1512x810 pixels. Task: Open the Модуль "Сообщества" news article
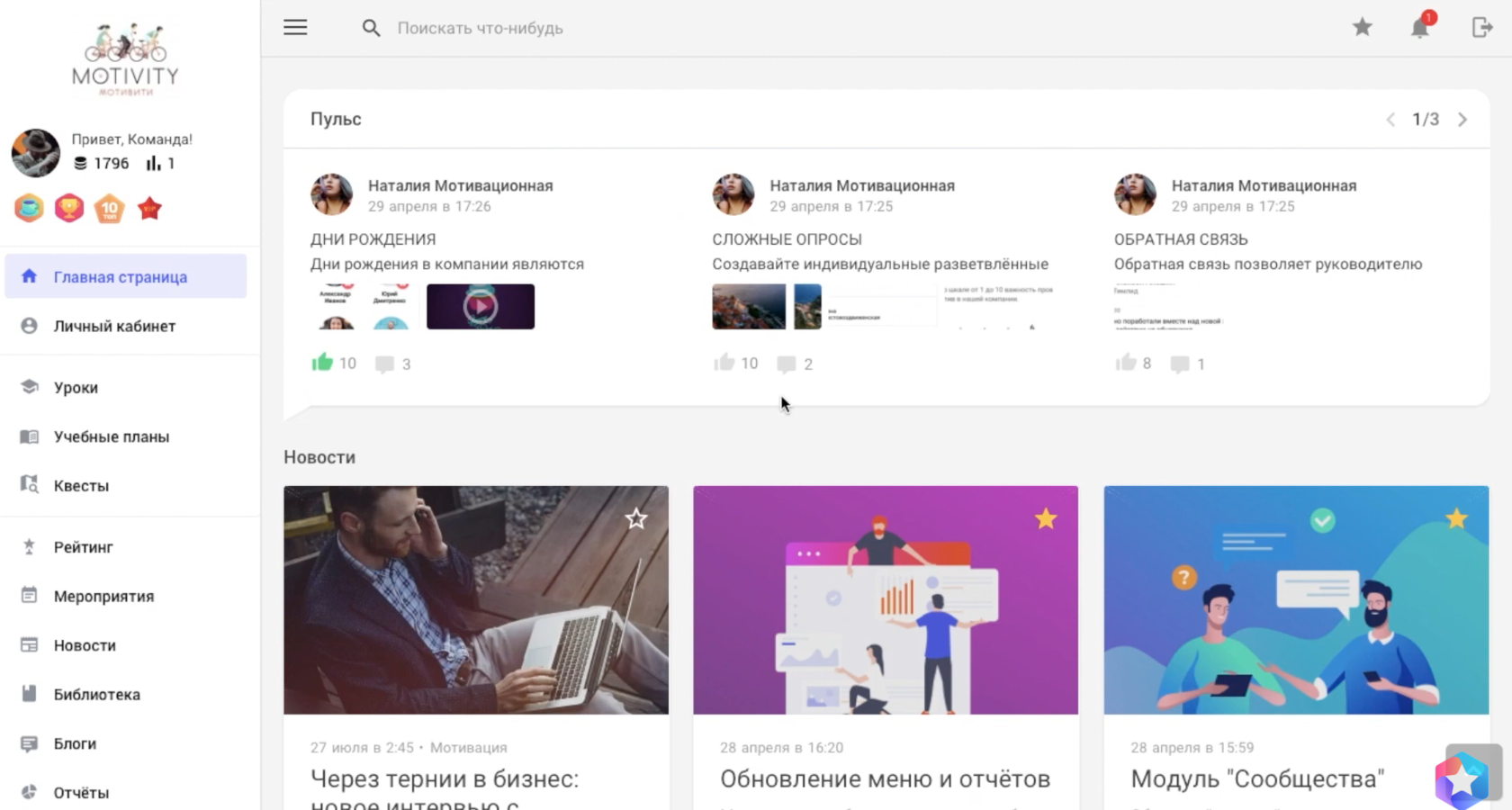click(1256, 778)
